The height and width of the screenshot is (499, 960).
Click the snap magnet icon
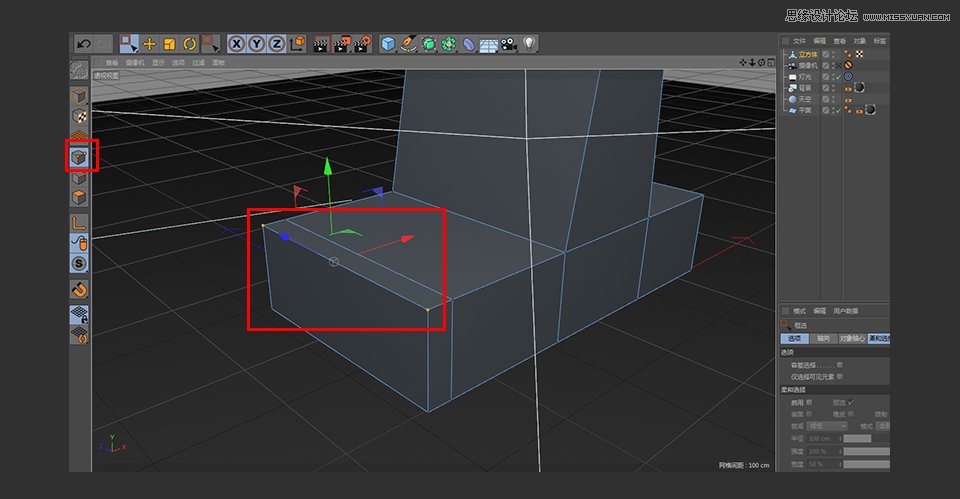coord(79,289)
